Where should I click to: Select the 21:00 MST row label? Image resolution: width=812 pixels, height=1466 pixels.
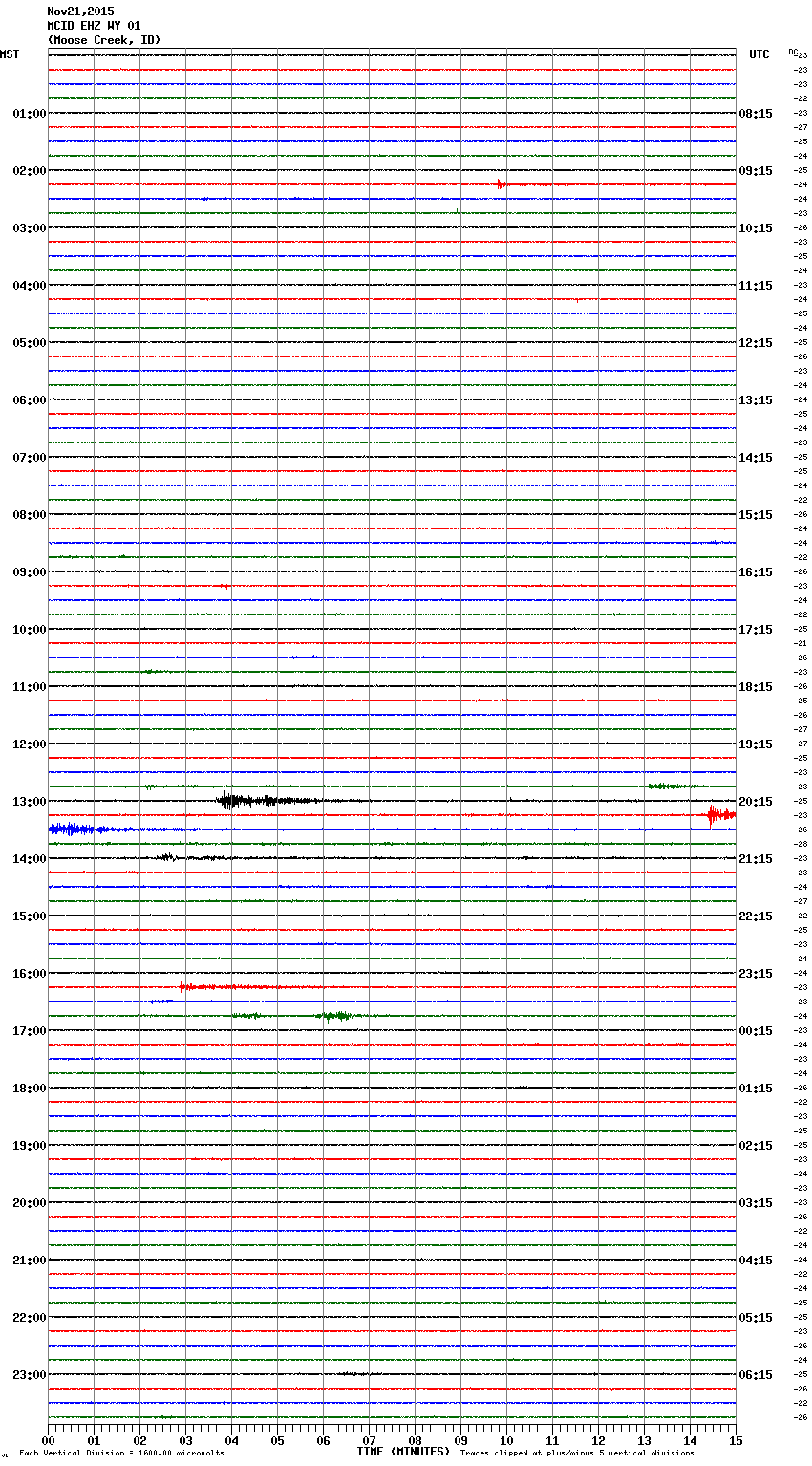tap(29, 1261)
